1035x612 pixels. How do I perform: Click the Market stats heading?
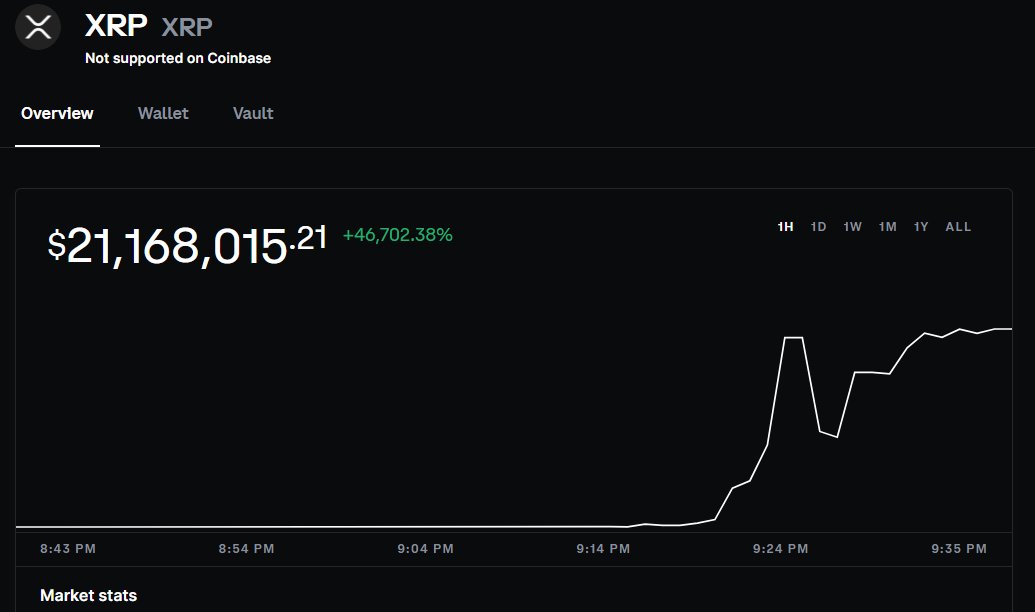88,595
